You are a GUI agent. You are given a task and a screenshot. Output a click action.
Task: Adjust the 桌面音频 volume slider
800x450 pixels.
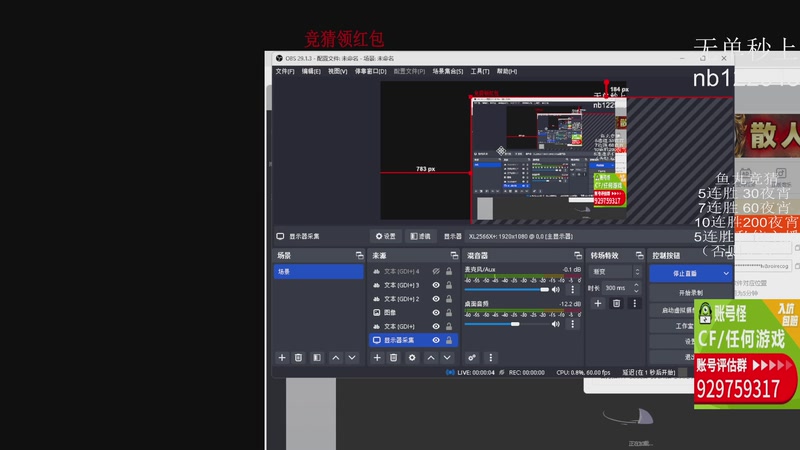coord(506,324)
